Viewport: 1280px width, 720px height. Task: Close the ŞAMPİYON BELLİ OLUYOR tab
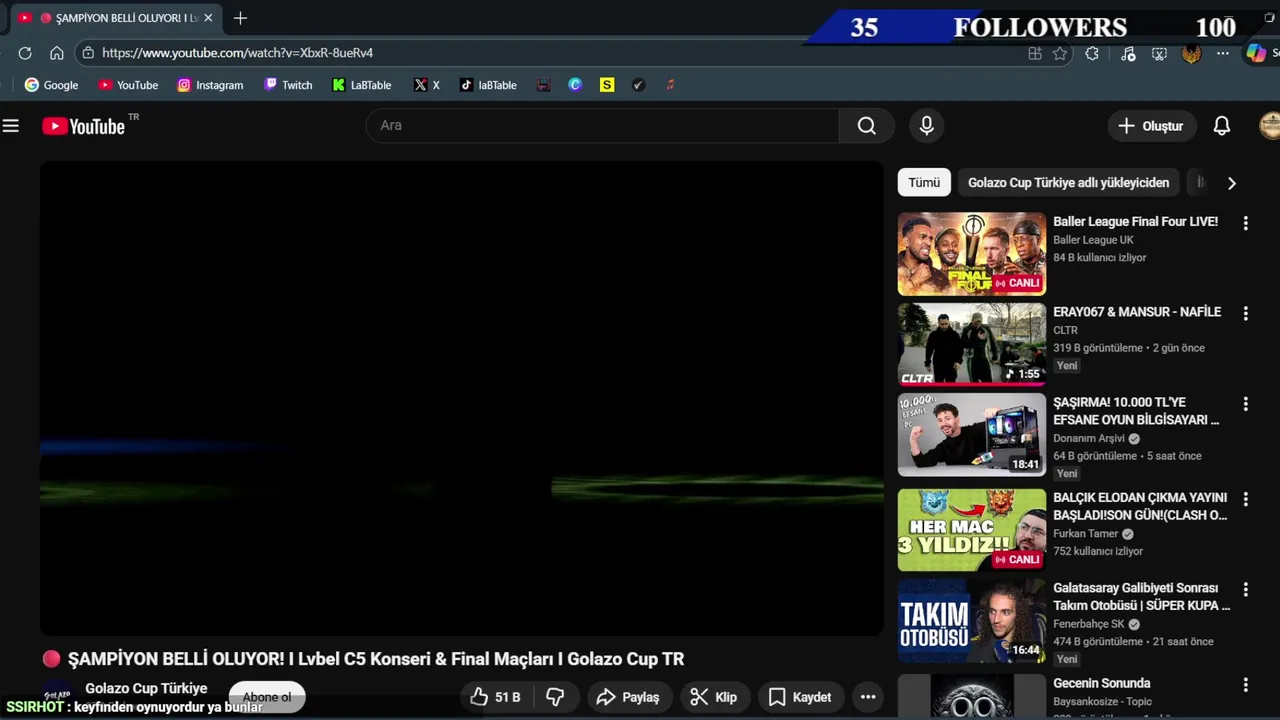click(x=208, y=18)
